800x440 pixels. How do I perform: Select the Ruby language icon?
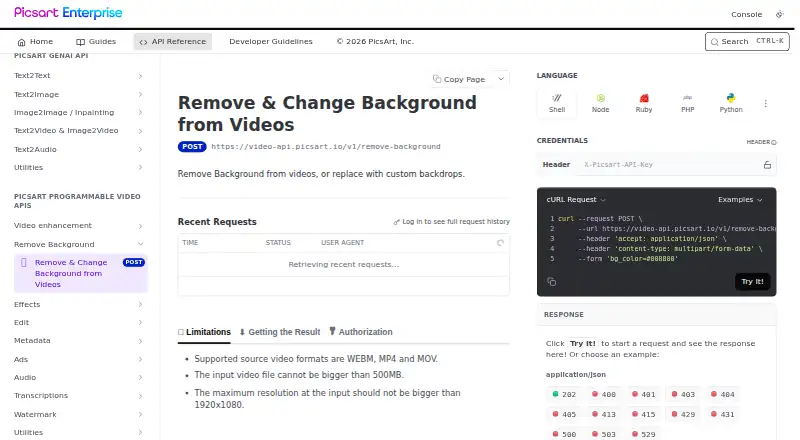click(x=644, y=103)
